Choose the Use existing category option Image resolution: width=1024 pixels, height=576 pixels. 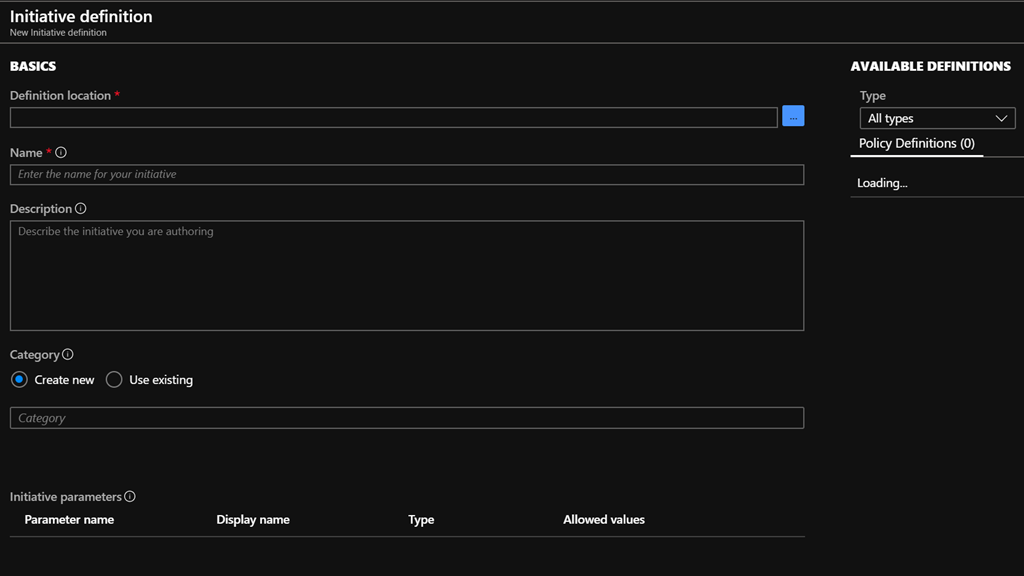(114, 380)
